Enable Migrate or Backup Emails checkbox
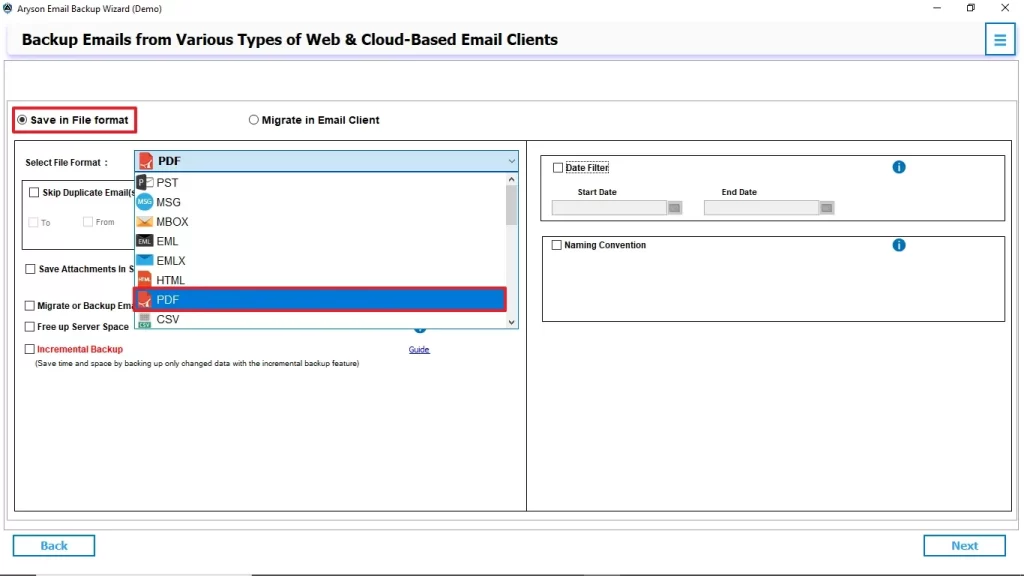The image size is (1024, 576). 29,306
